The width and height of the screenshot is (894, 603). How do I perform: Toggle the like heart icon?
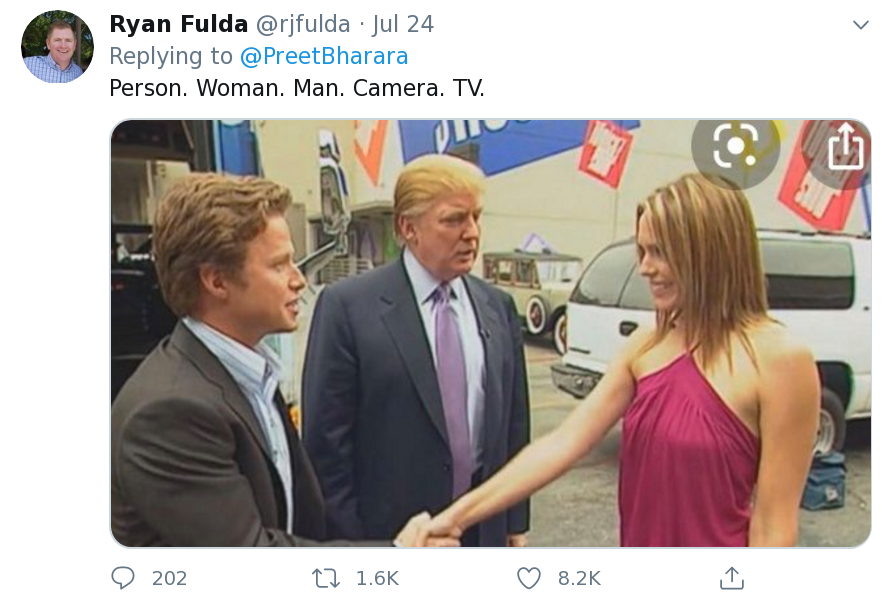pos(529,578)
